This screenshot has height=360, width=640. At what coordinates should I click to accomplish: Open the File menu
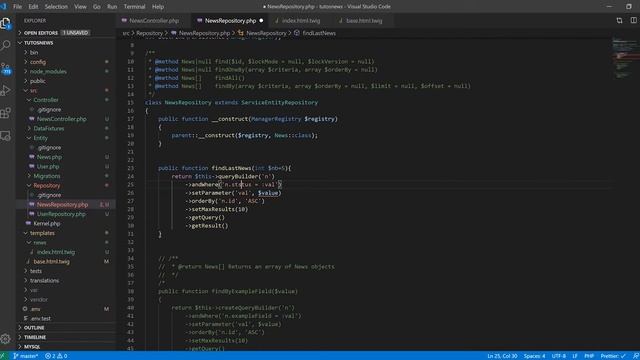tap(18, 7)
